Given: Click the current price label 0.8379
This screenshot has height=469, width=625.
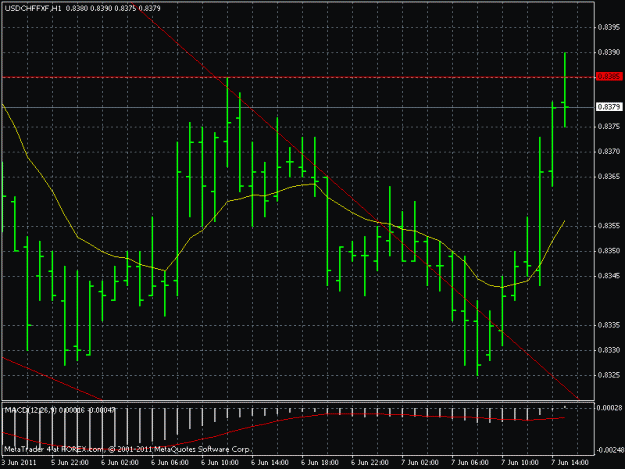Looking at the screenshot, I should [609, 107].
